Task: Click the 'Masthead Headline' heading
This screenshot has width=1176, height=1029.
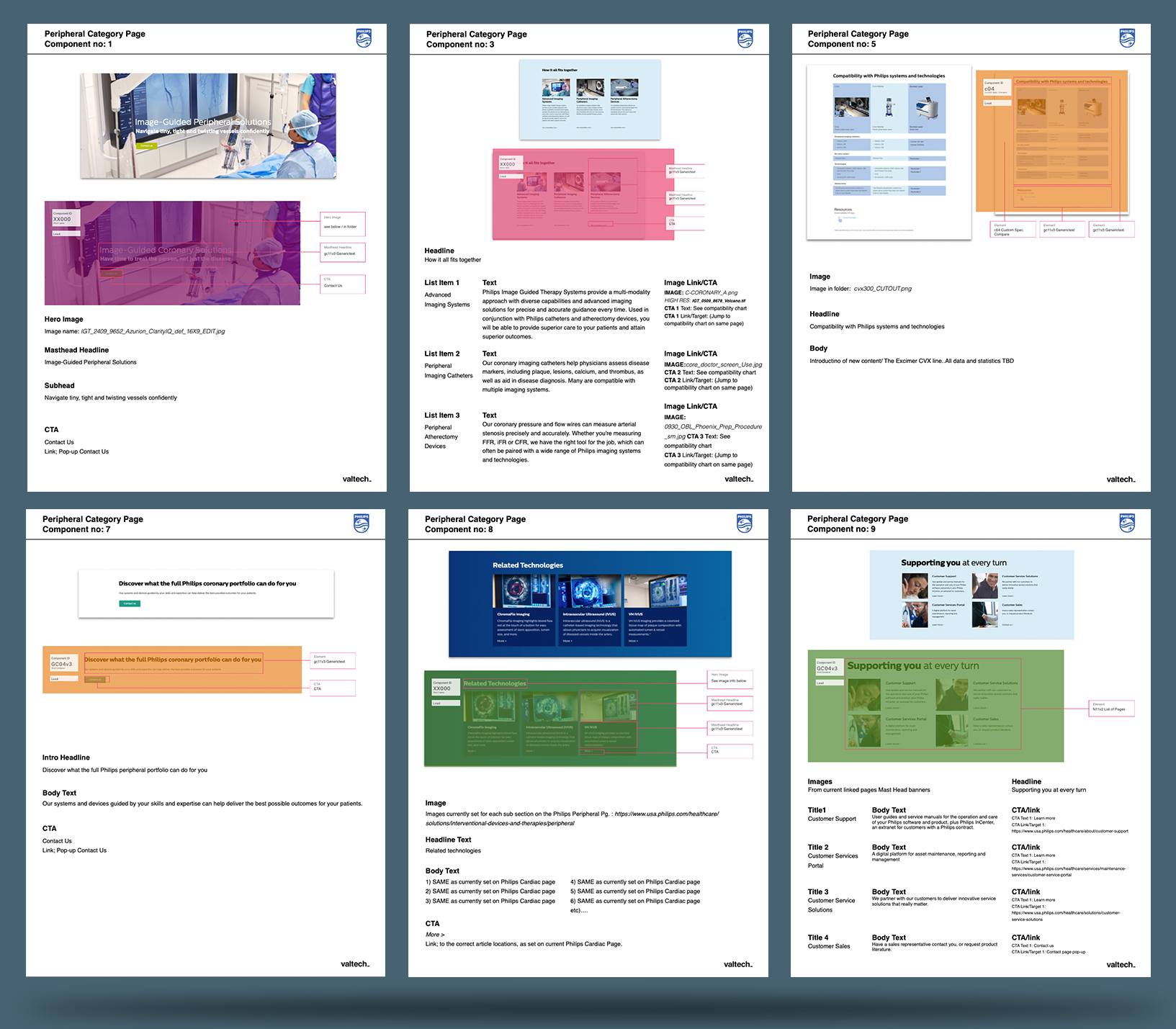Action: coord(76,350)
